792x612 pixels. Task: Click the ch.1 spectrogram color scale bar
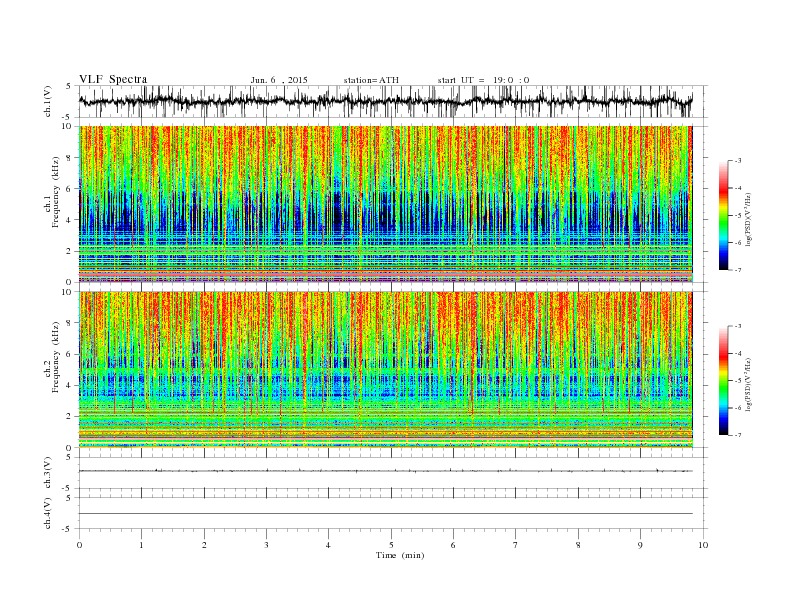pos(723,216)
